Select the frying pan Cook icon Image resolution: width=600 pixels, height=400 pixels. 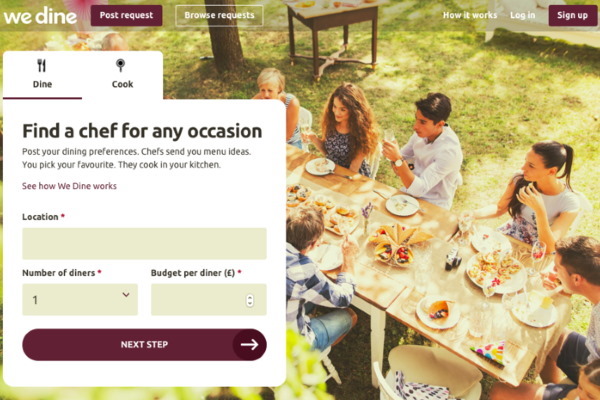coord(121,65)
